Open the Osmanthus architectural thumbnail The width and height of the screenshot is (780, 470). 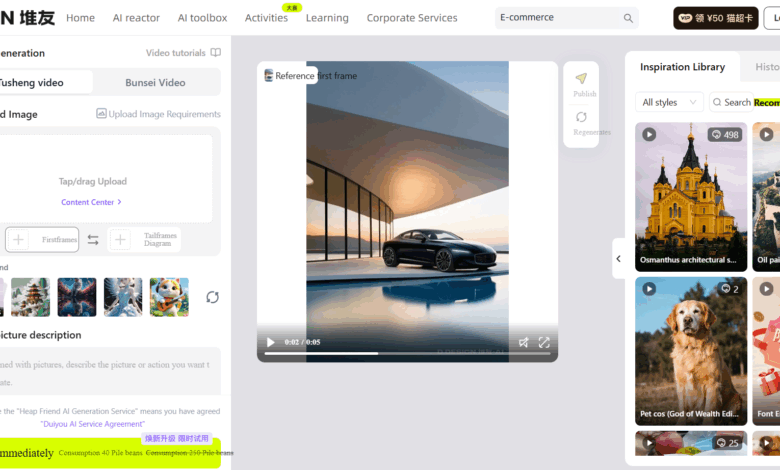point(690,195)
